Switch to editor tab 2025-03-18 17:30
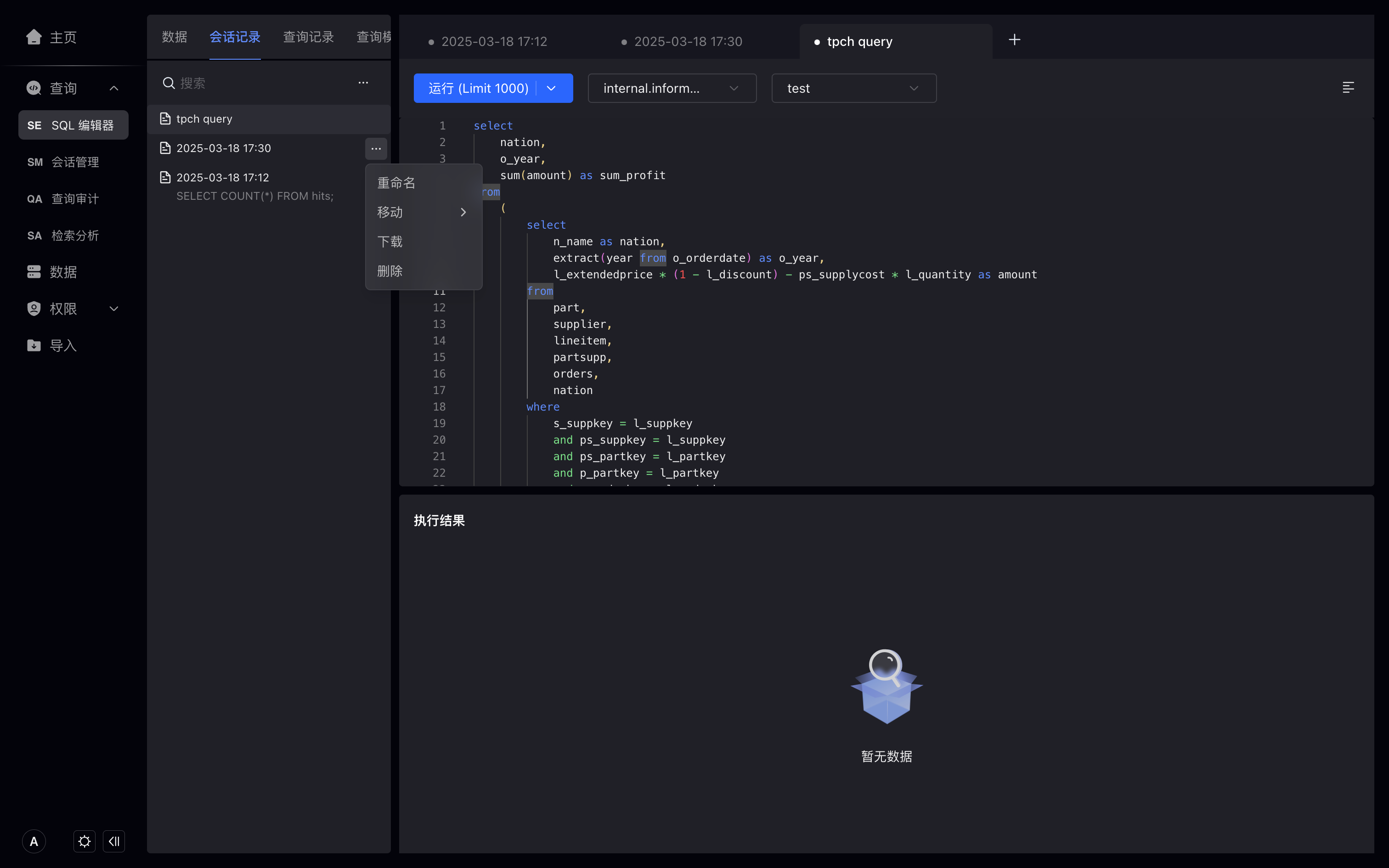Viewport: 1389px width, 868px height. point(688,41)
